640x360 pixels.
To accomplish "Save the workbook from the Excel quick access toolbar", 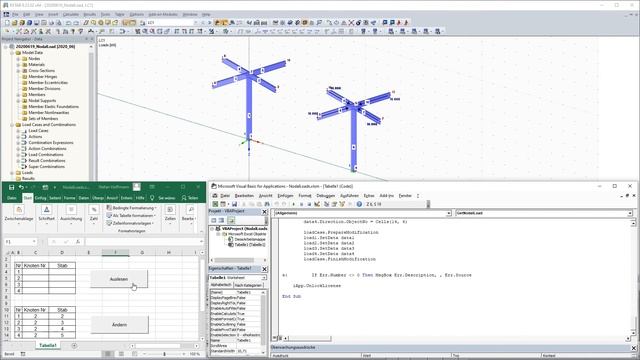I will (11, 187).
